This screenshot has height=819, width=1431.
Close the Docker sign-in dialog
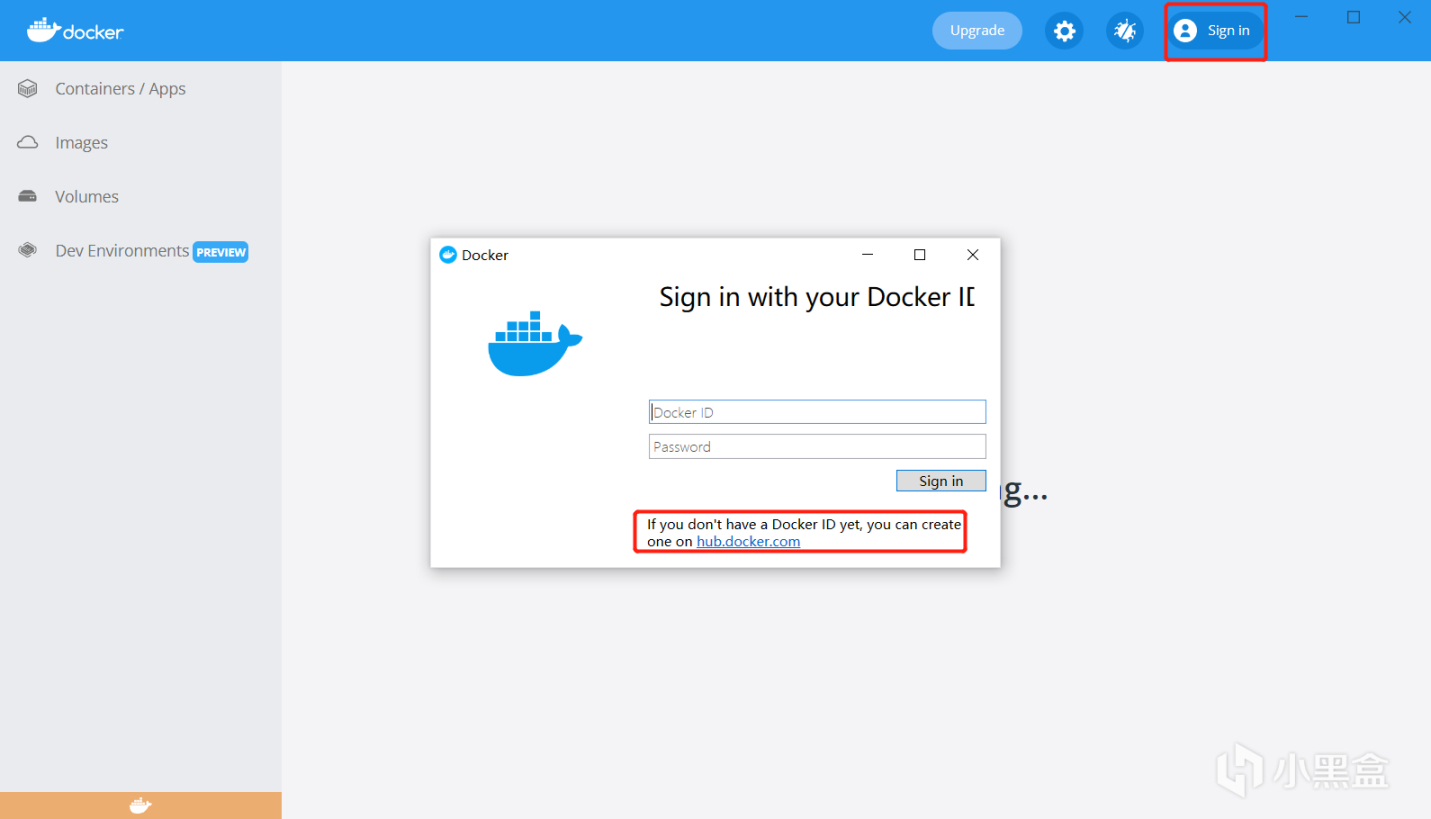click(x=972, y=255)
